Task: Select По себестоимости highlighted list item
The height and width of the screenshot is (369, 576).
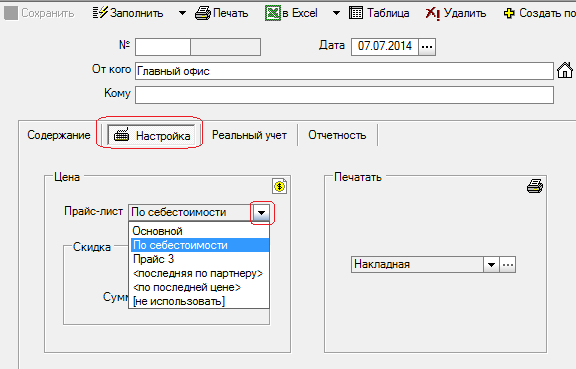Action: (x=200, y=245)
